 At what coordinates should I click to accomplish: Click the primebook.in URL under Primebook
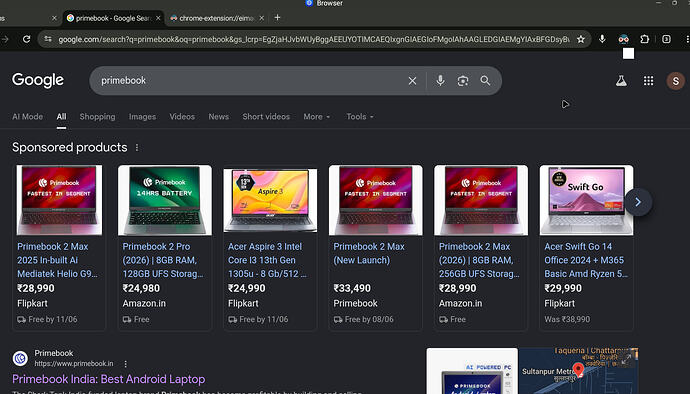tap(74, 364)
